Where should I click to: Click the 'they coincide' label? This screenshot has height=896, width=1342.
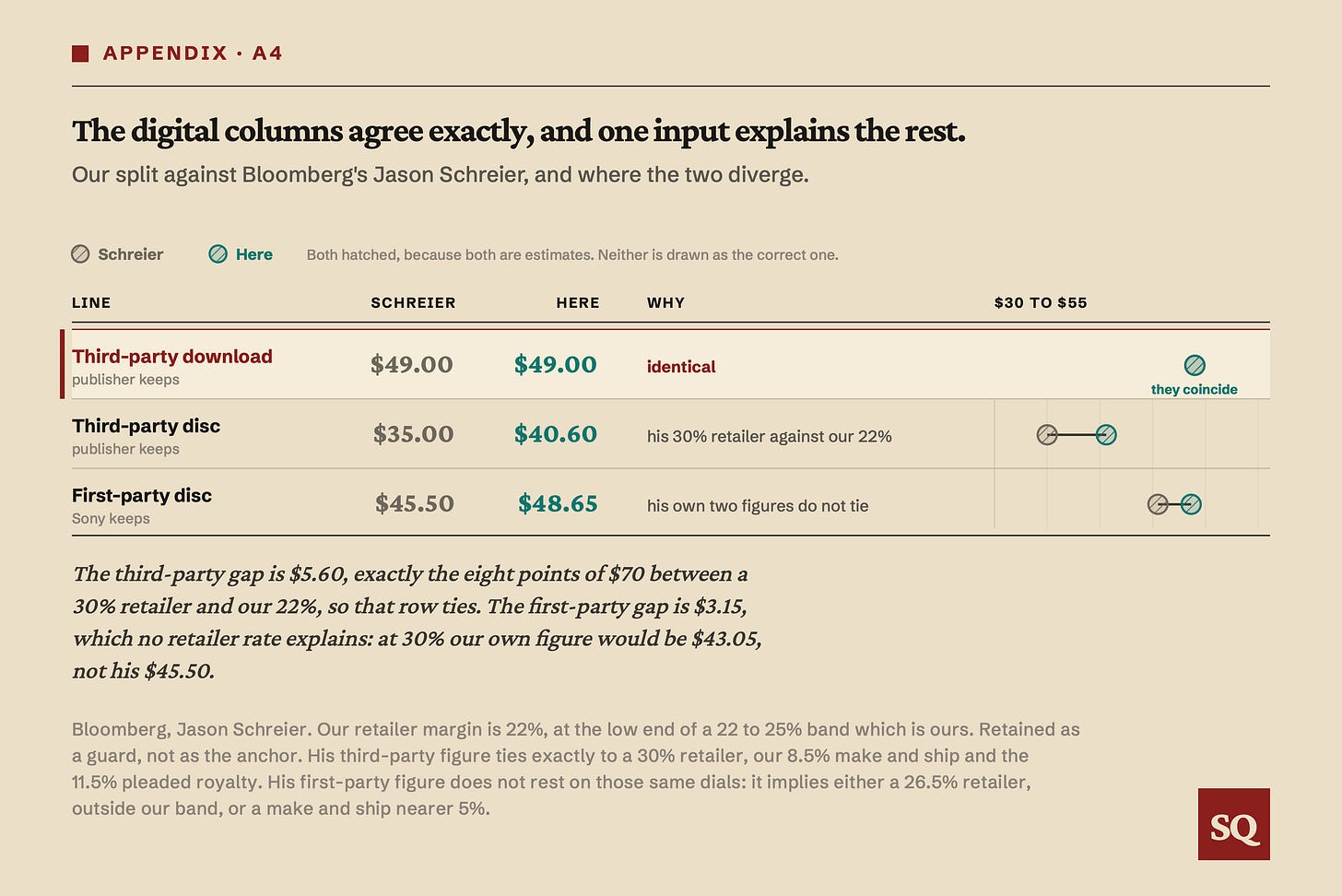click(x=1195, y=389)
